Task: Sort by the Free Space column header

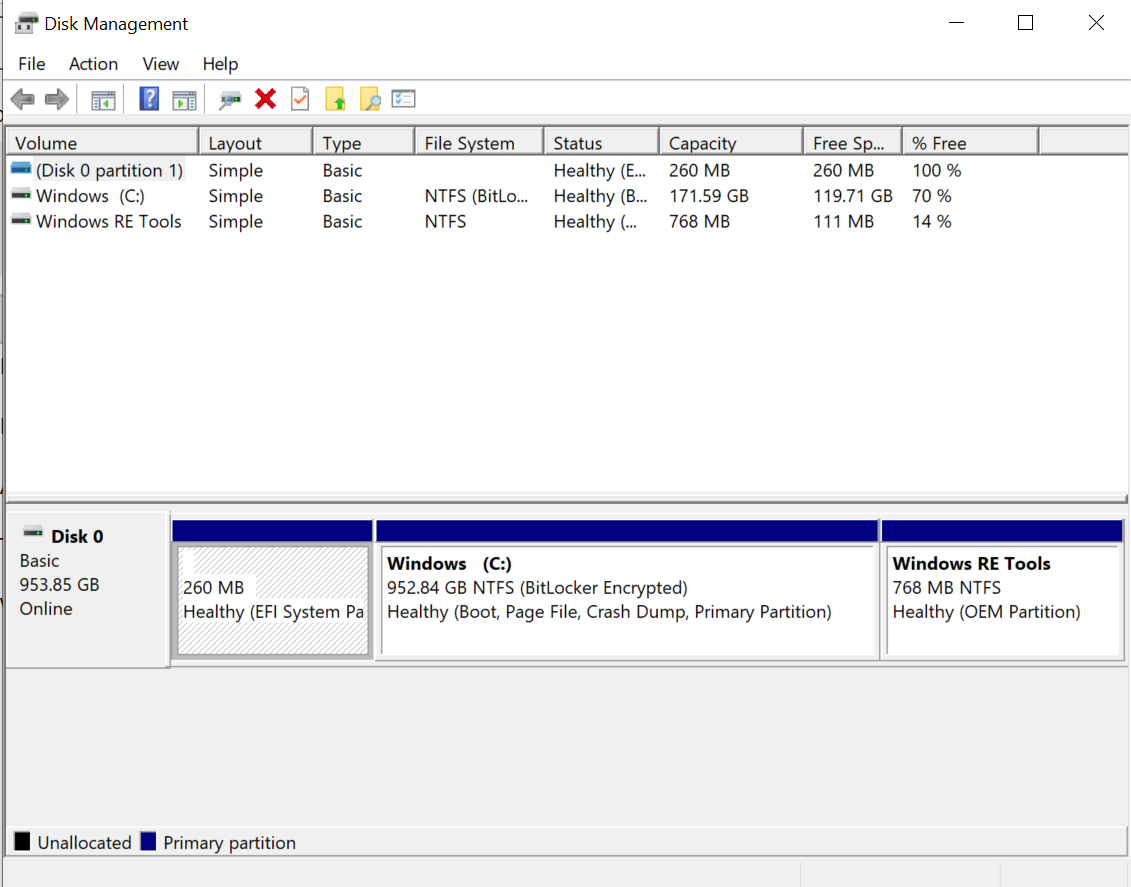Action: click(853, 143)
